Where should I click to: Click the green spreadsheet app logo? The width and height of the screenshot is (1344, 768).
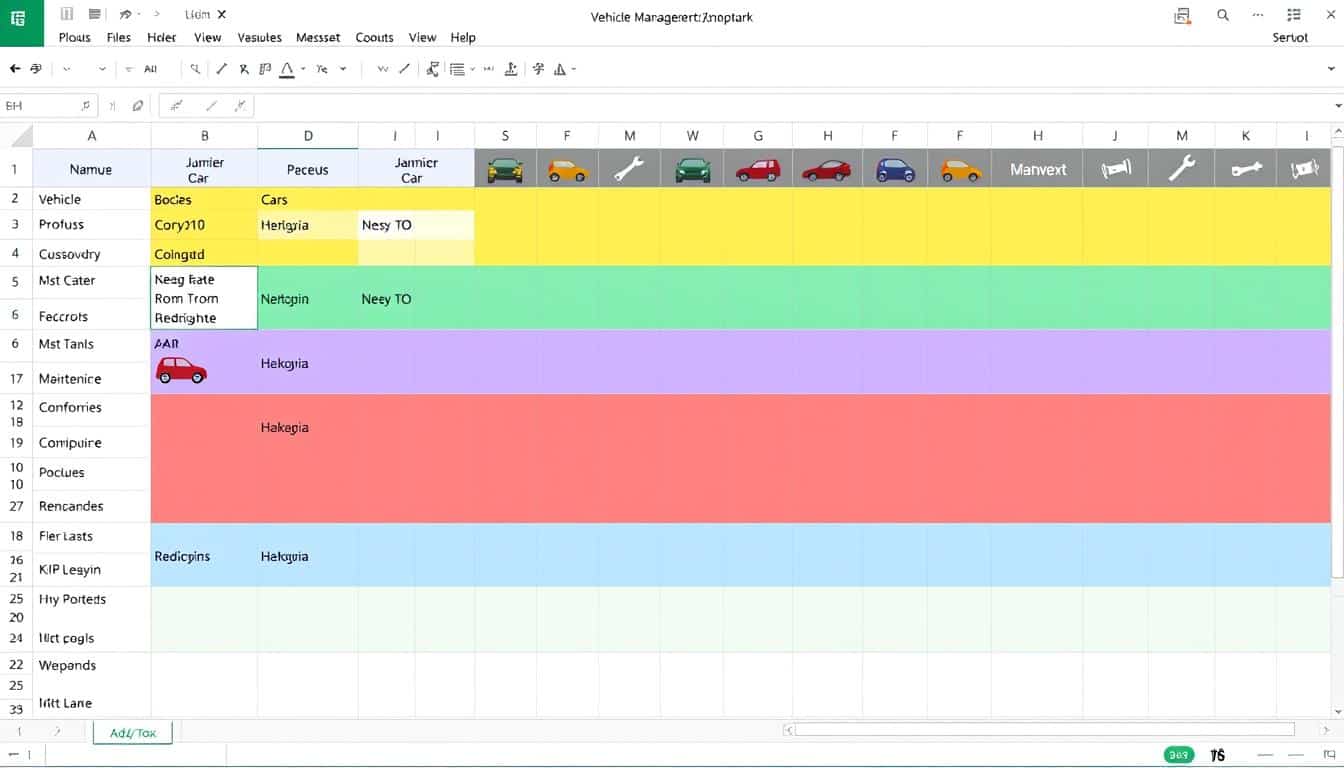[x=21, y=22]
